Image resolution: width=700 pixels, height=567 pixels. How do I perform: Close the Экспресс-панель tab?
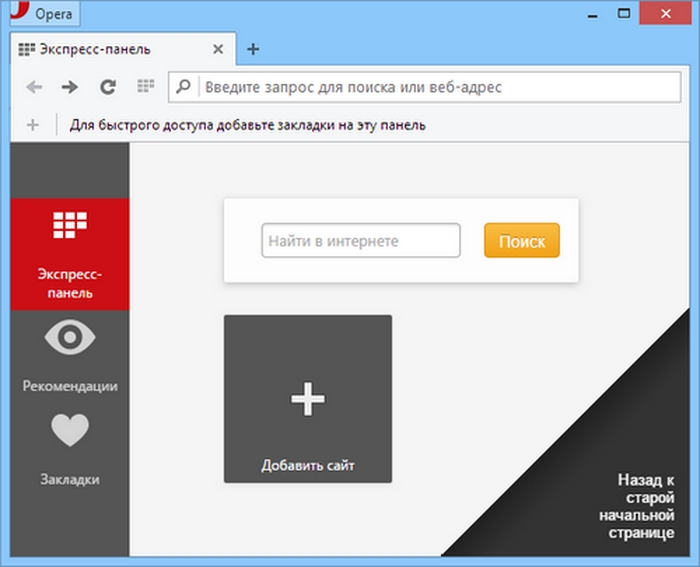pyautogui.click(x=218, y=49)
